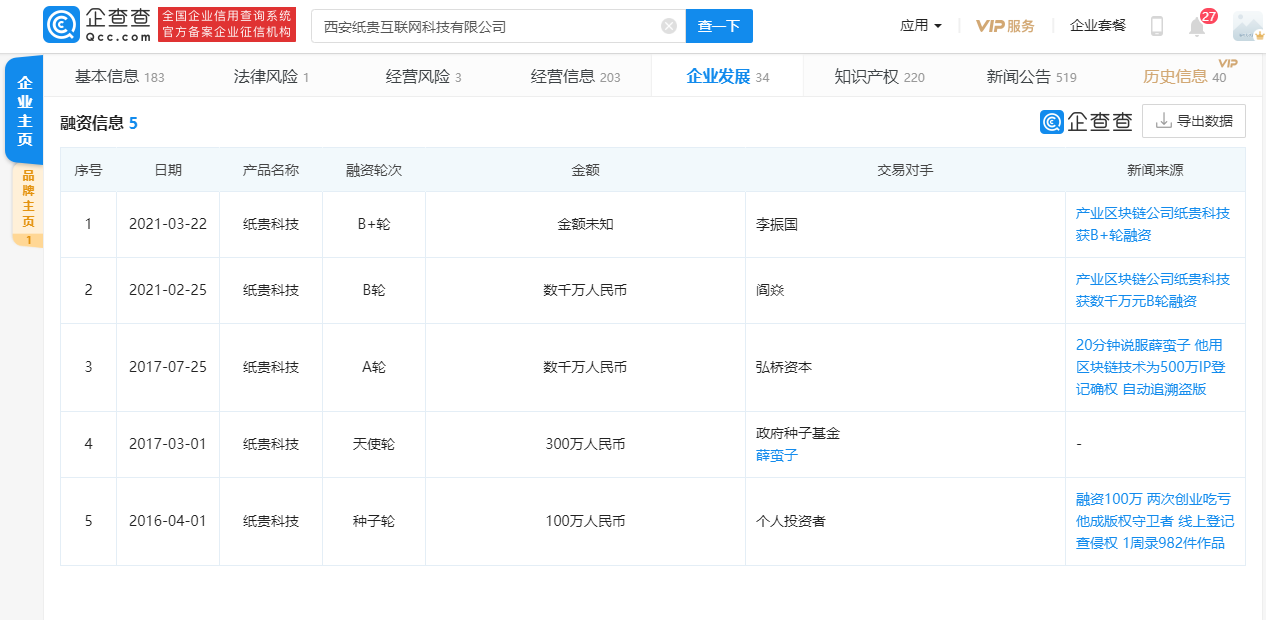Click the 融资轮次 column header
Viewport: 1266px width, 620px height.
(374, 170)
